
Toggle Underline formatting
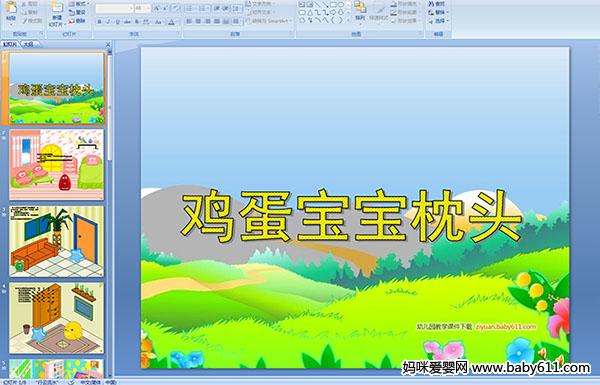click(x=117, y=22)
